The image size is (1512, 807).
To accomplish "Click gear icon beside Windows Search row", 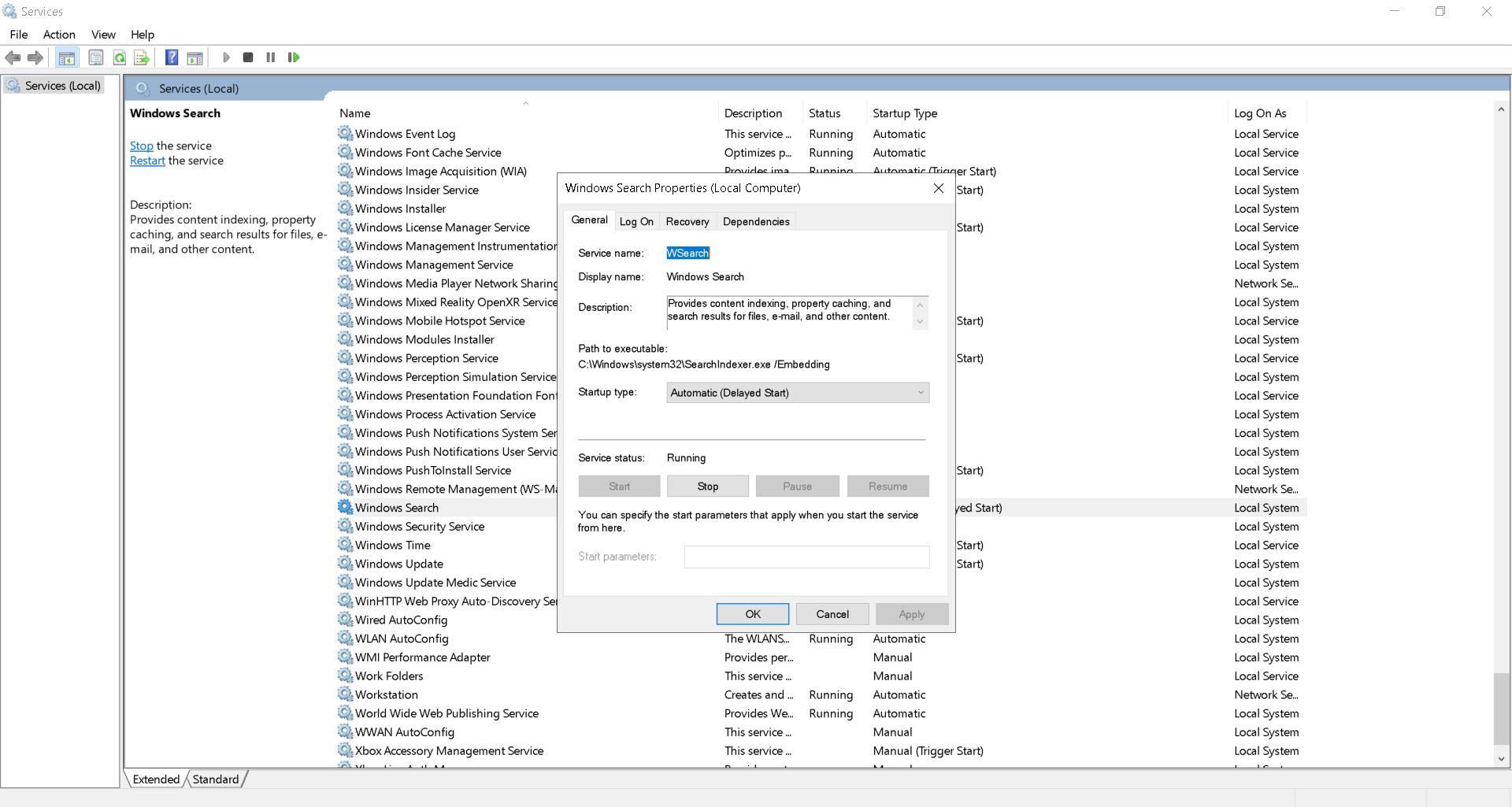I will (345, 507).
